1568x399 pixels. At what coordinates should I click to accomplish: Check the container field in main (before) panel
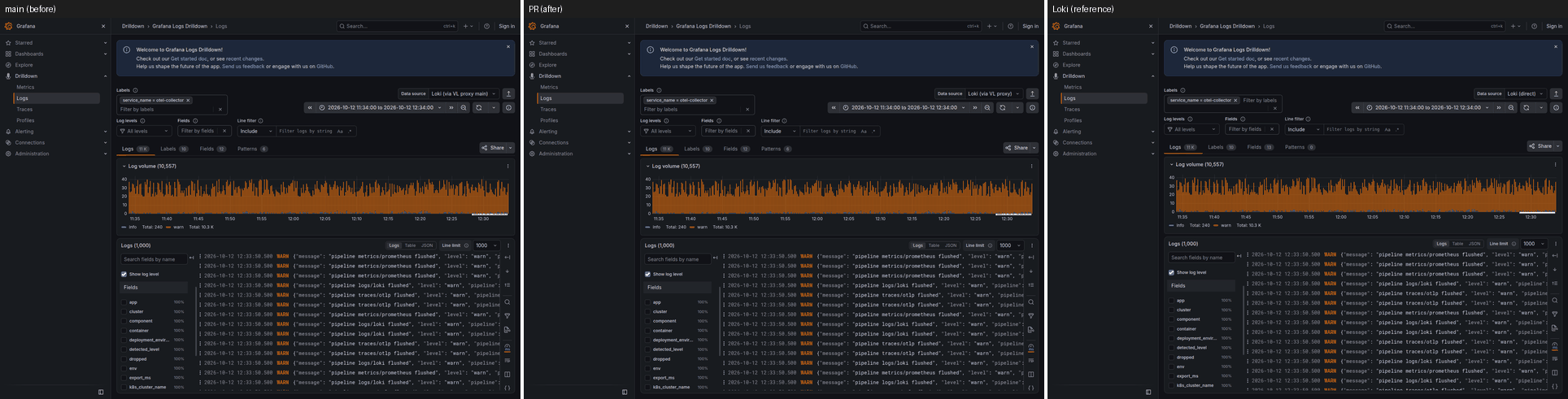point(124,331)
